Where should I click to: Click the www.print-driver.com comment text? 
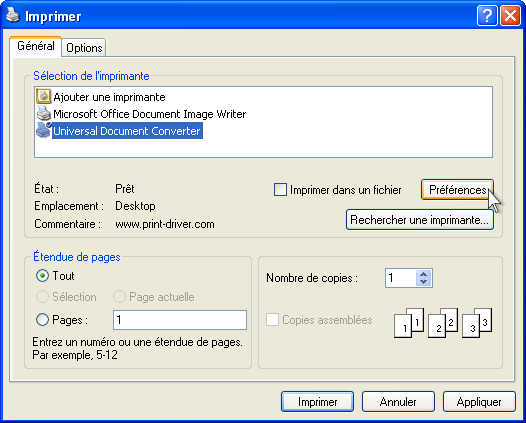click(x=165, y=224)
